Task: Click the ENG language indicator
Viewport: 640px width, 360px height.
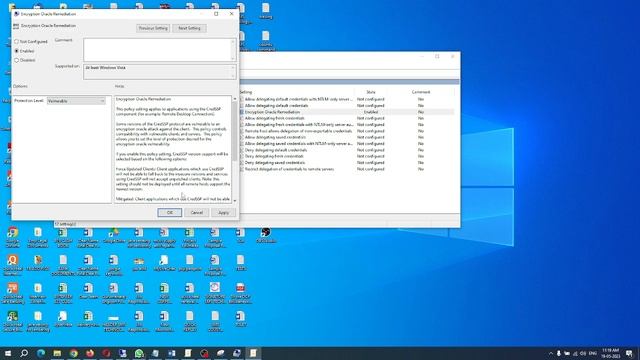Action: pyautogui.click(x=593, y=353)
